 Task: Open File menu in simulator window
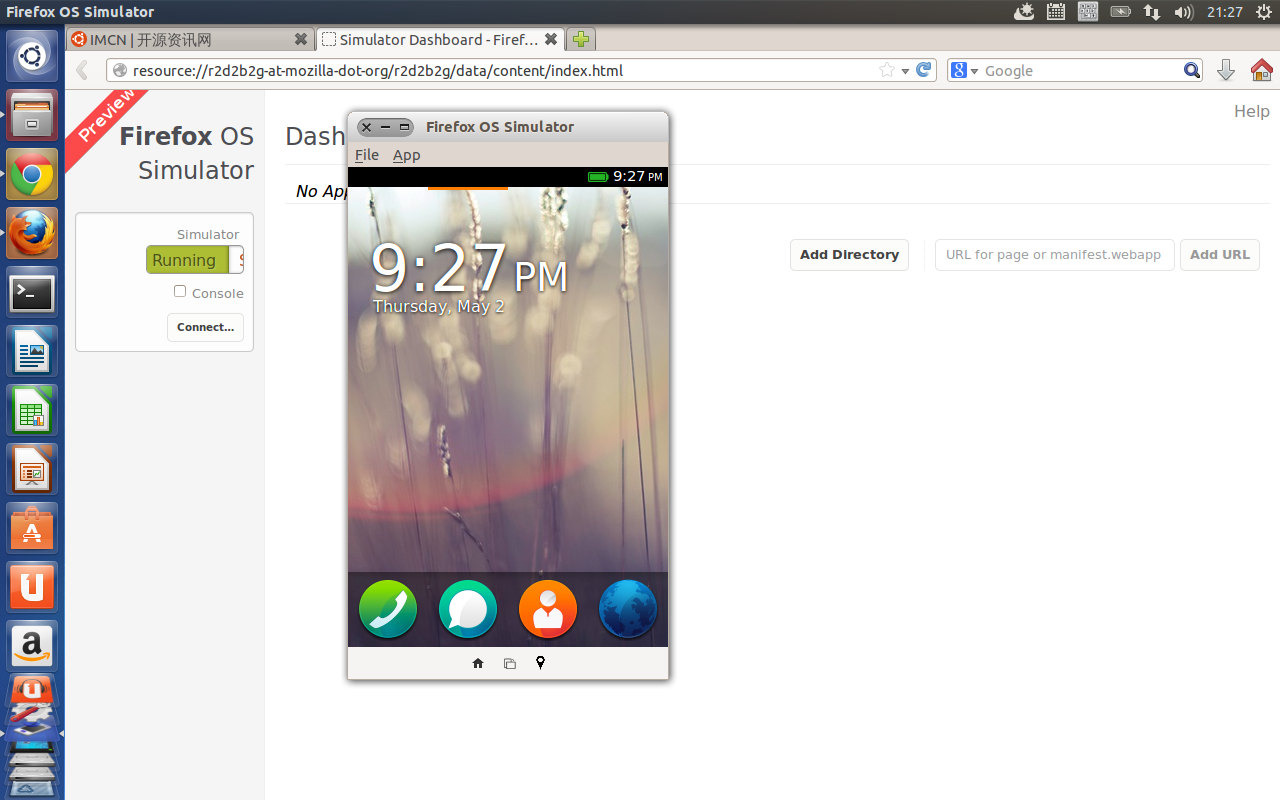click(367, 155)
